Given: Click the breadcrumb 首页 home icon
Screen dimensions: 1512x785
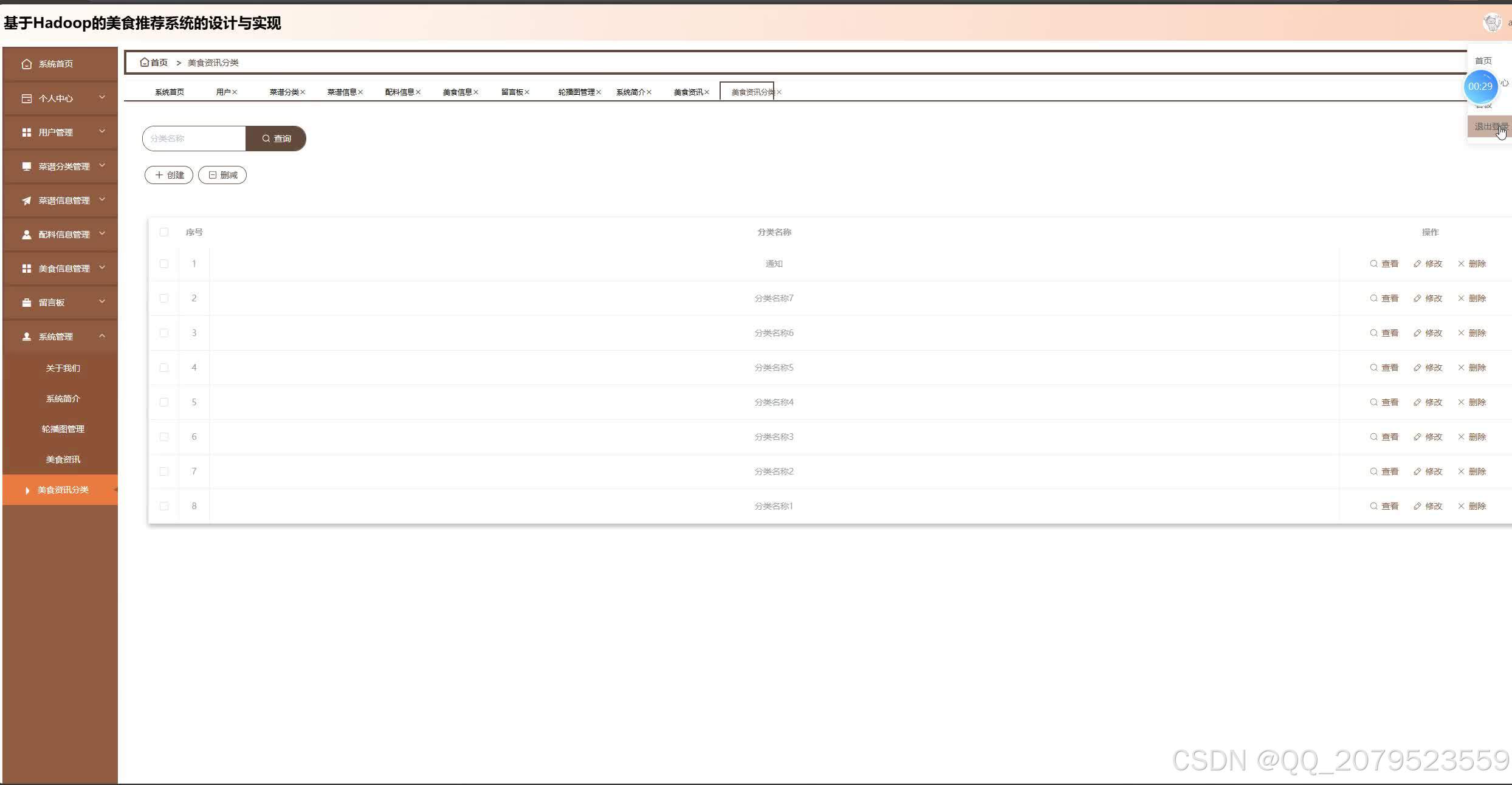Looking at the screenshot, I should 145,62.
